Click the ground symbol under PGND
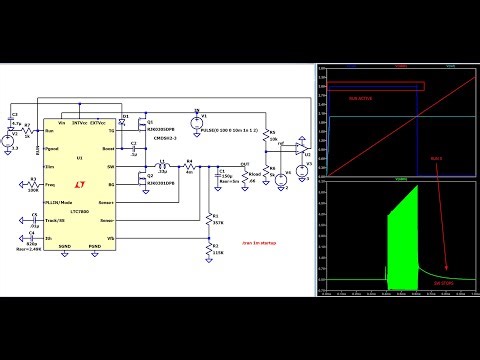Image resolution: width=480 pixels, height=360 pixels. pos(95,254)
